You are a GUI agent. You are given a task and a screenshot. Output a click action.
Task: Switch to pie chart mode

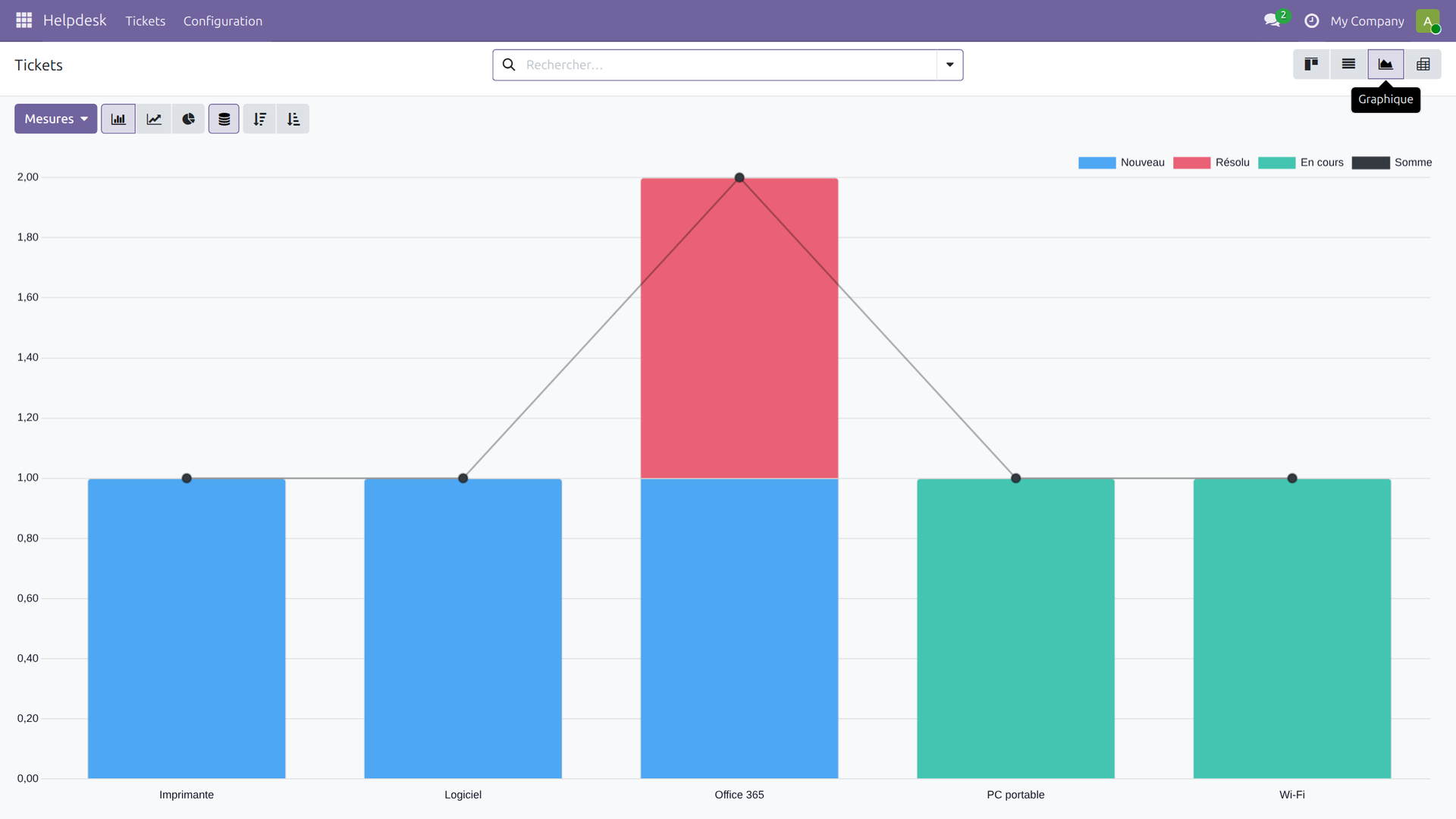pyautogui.click(x=188, y=119)
